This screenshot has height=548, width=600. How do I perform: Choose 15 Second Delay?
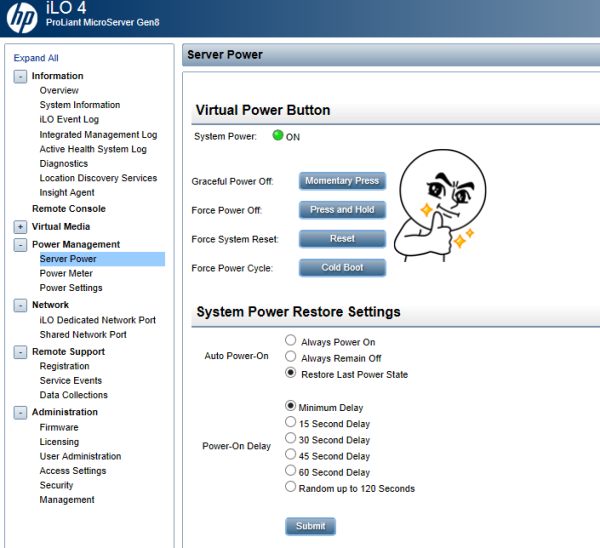coord(290,422)
